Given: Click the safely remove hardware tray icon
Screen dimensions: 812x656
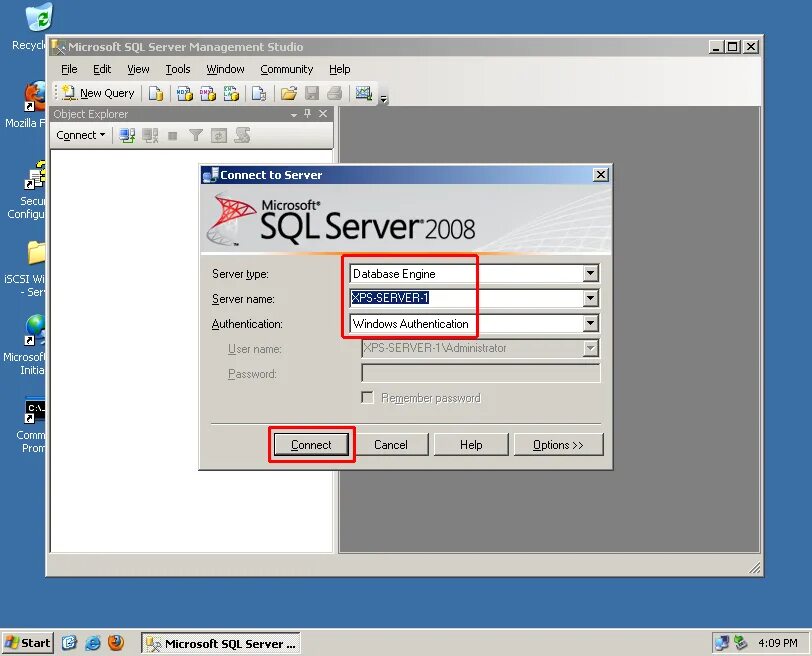Looking at the screenshot, I should 741,643.
